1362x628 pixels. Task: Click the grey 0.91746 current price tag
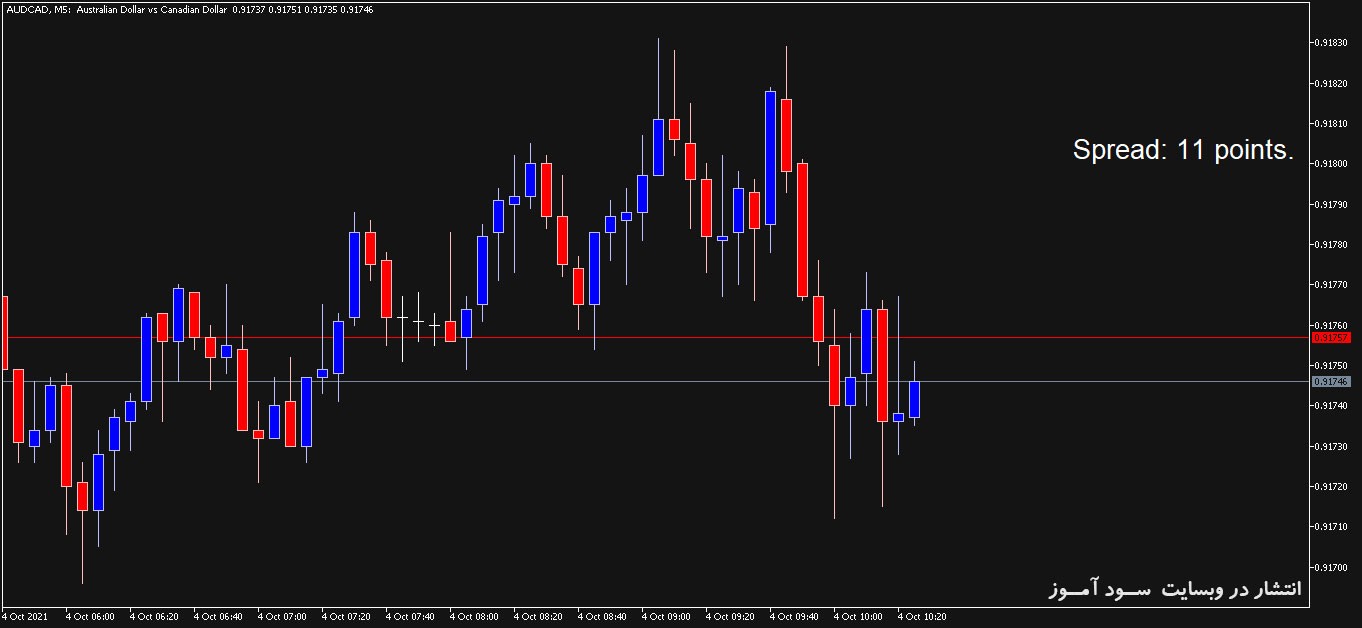point(1330,382)
